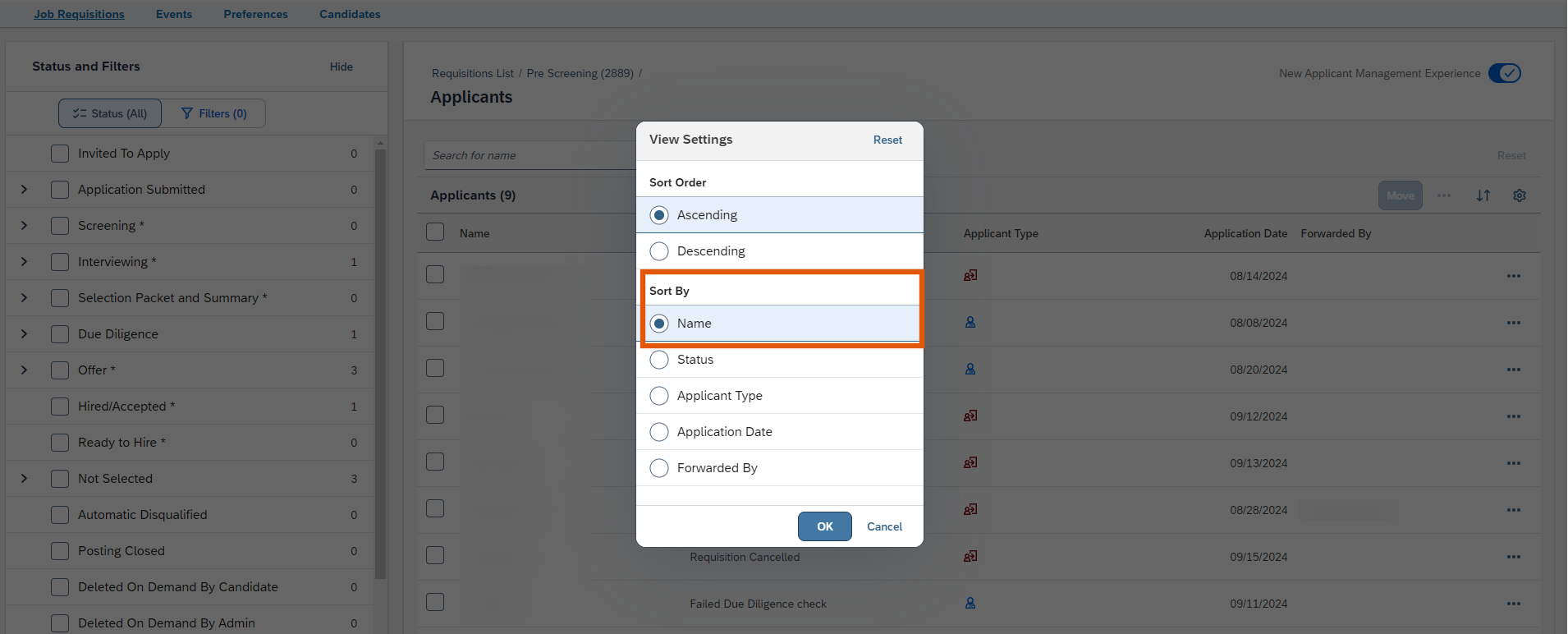Viewport: 1568px width, 634px height.
Task: Expand the Not Selected status group
Action: [x=24, y=479]
